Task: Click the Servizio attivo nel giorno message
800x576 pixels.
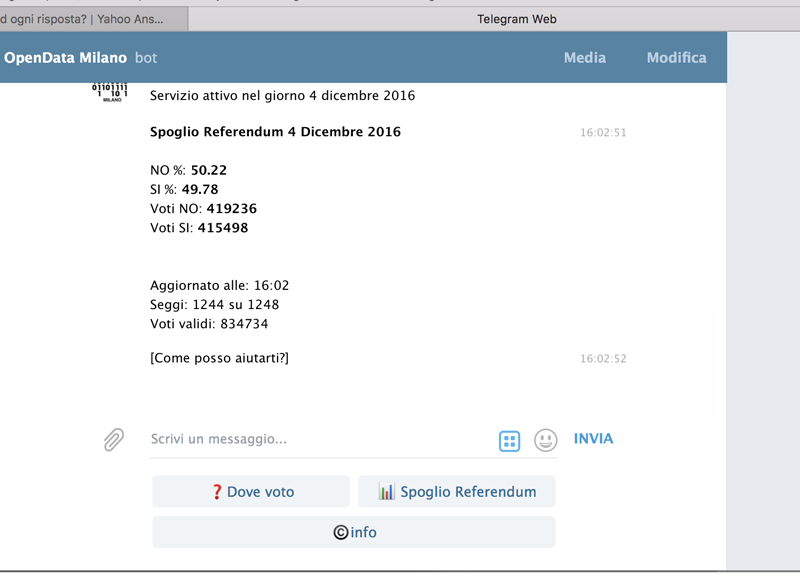Action: pos(283,95)
